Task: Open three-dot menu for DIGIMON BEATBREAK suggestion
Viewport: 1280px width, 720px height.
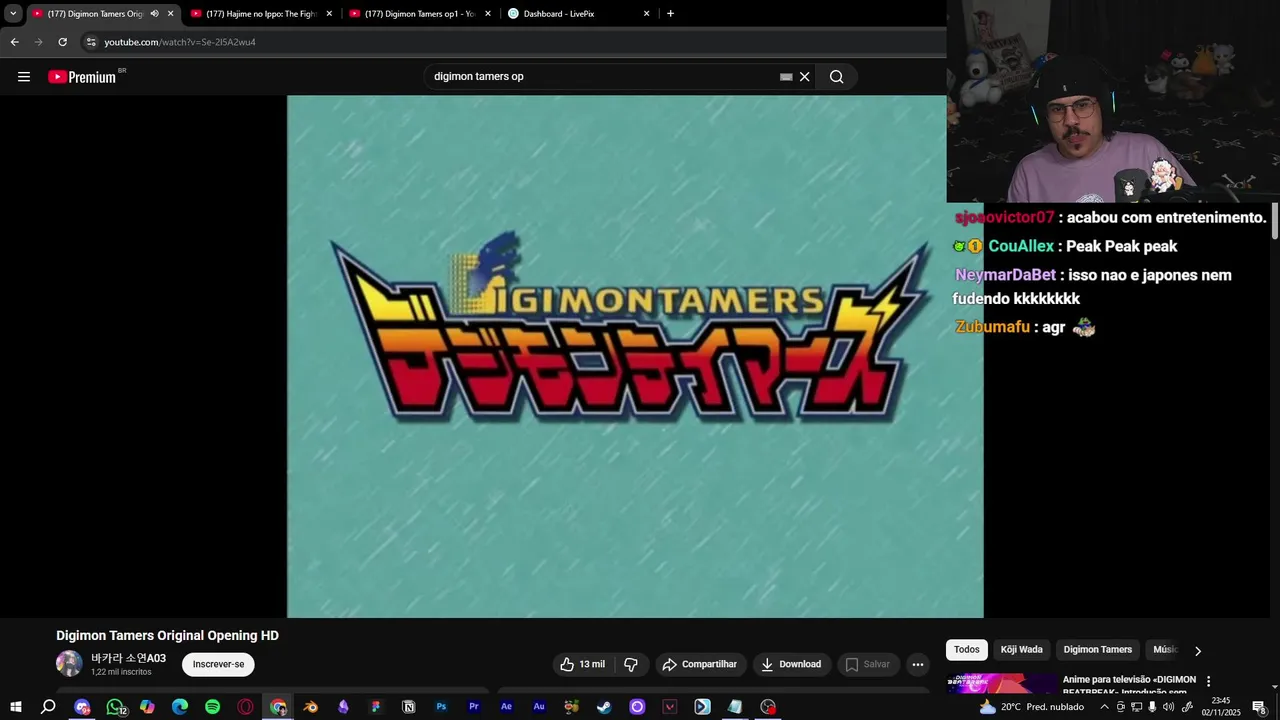Action: tap(1208, 682)
